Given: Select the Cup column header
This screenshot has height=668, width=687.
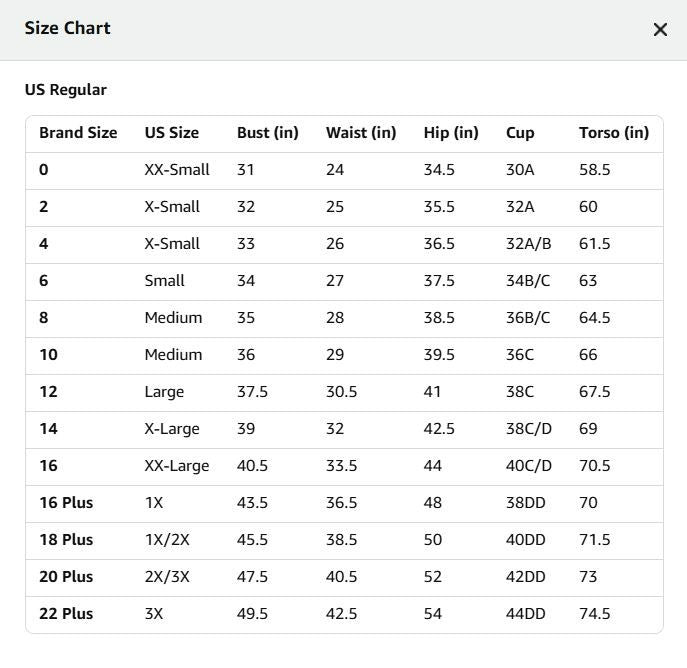Looking at the screenshot, I should pyautogui.click(x=520, y=133).
